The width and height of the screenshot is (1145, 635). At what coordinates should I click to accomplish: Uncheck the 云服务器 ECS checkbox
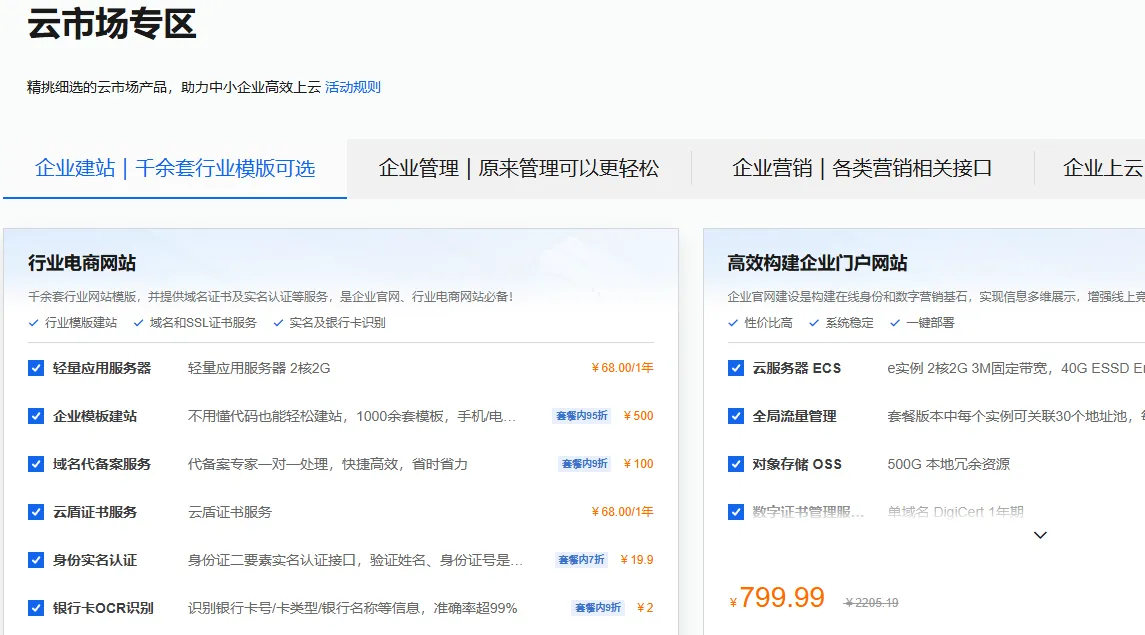click(x=735, y=367)
